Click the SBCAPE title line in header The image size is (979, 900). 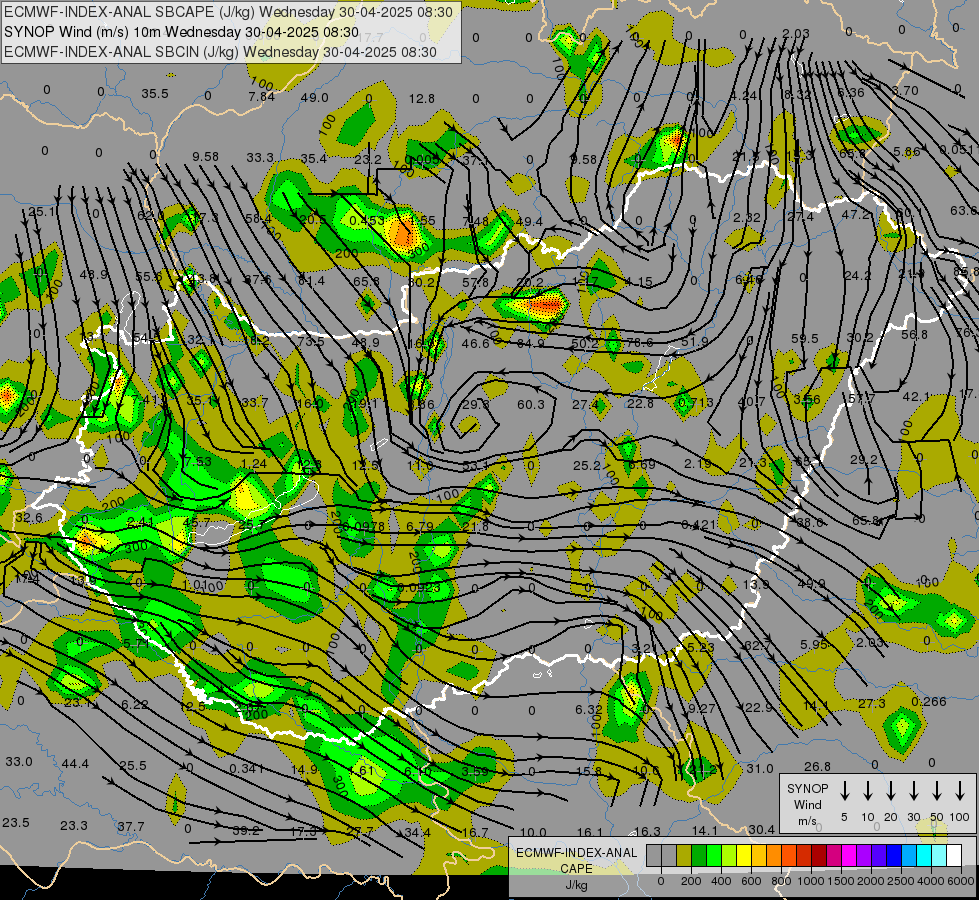click(229, 12)
